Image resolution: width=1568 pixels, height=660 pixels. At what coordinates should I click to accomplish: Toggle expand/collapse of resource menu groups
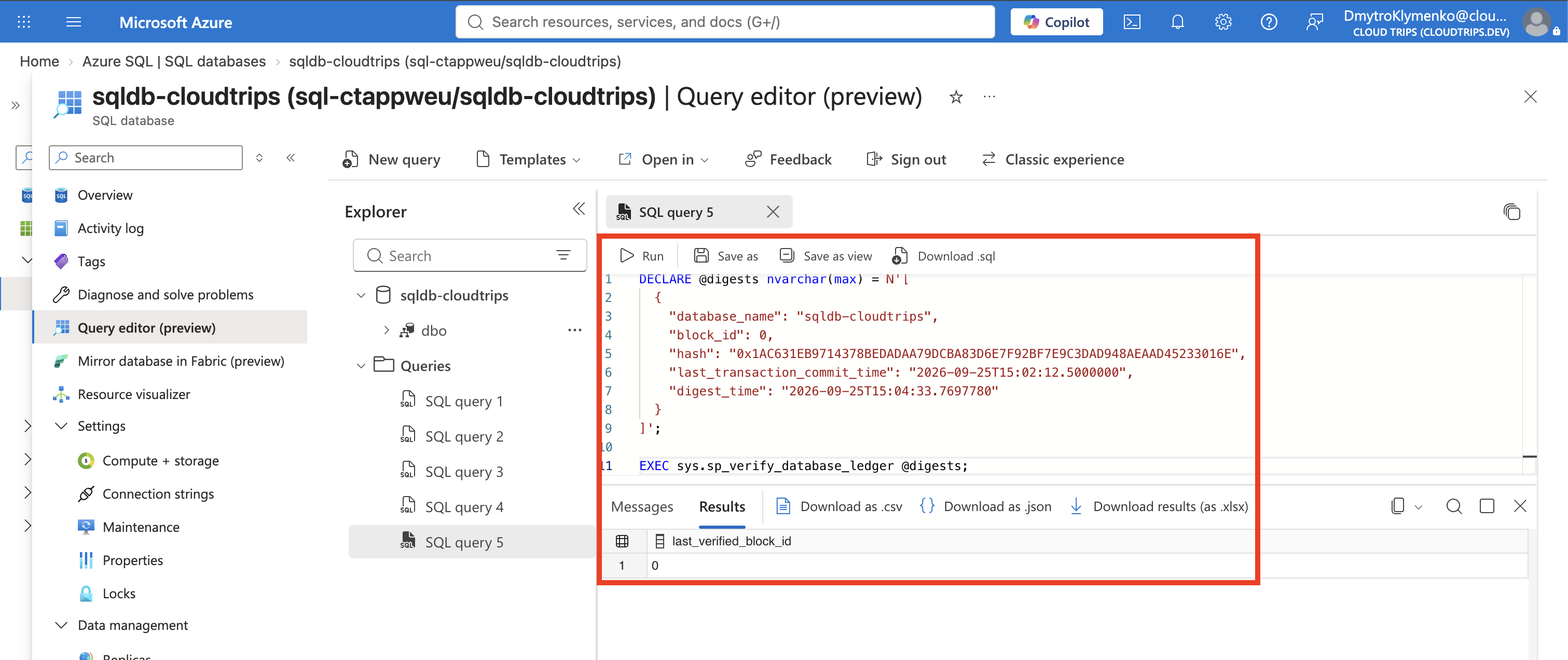click(259, 158)
